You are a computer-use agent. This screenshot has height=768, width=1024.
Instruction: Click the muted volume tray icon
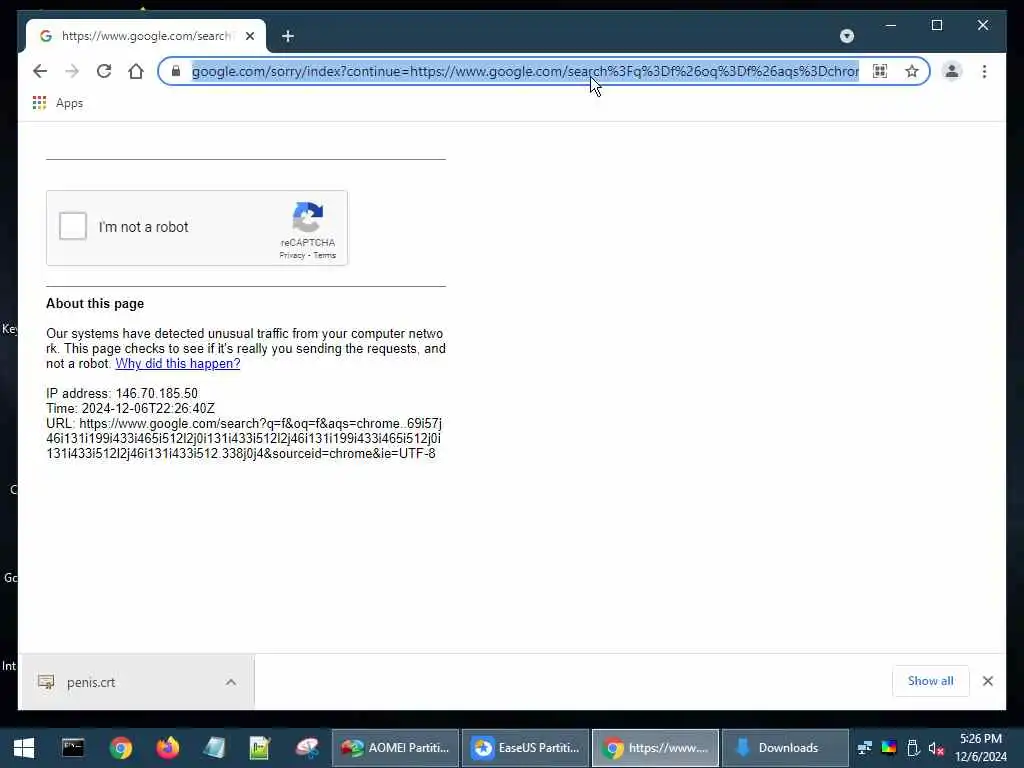tap(936, 748)
